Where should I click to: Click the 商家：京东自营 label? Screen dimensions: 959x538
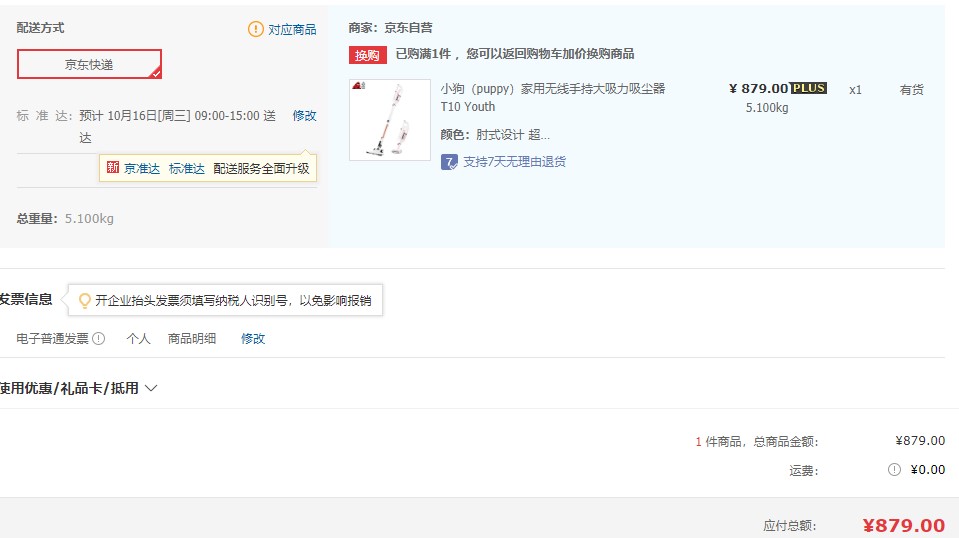[390, 28]
